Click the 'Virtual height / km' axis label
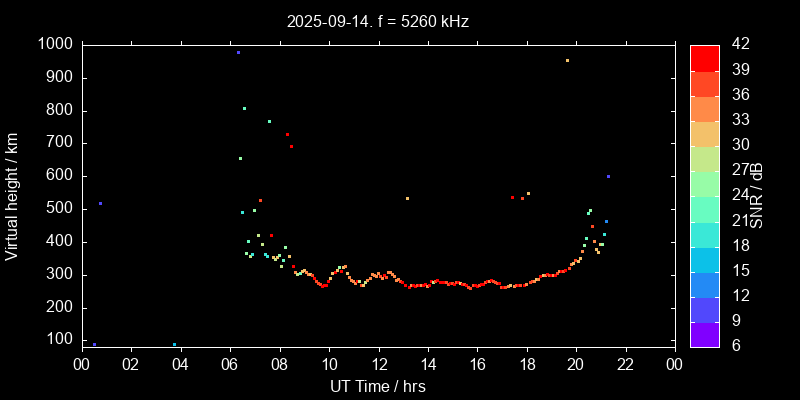Image resolution: width=800 pixels, height=400 pixels. [x=12, y=195]
